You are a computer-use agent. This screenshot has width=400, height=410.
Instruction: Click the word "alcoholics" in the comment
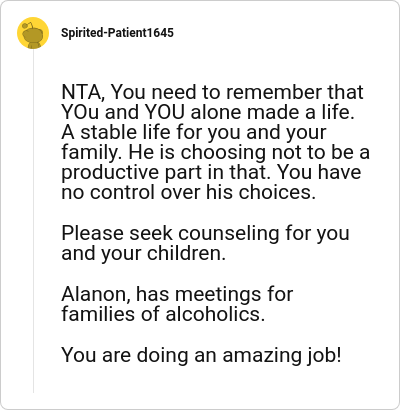click(x=215, y=314)
